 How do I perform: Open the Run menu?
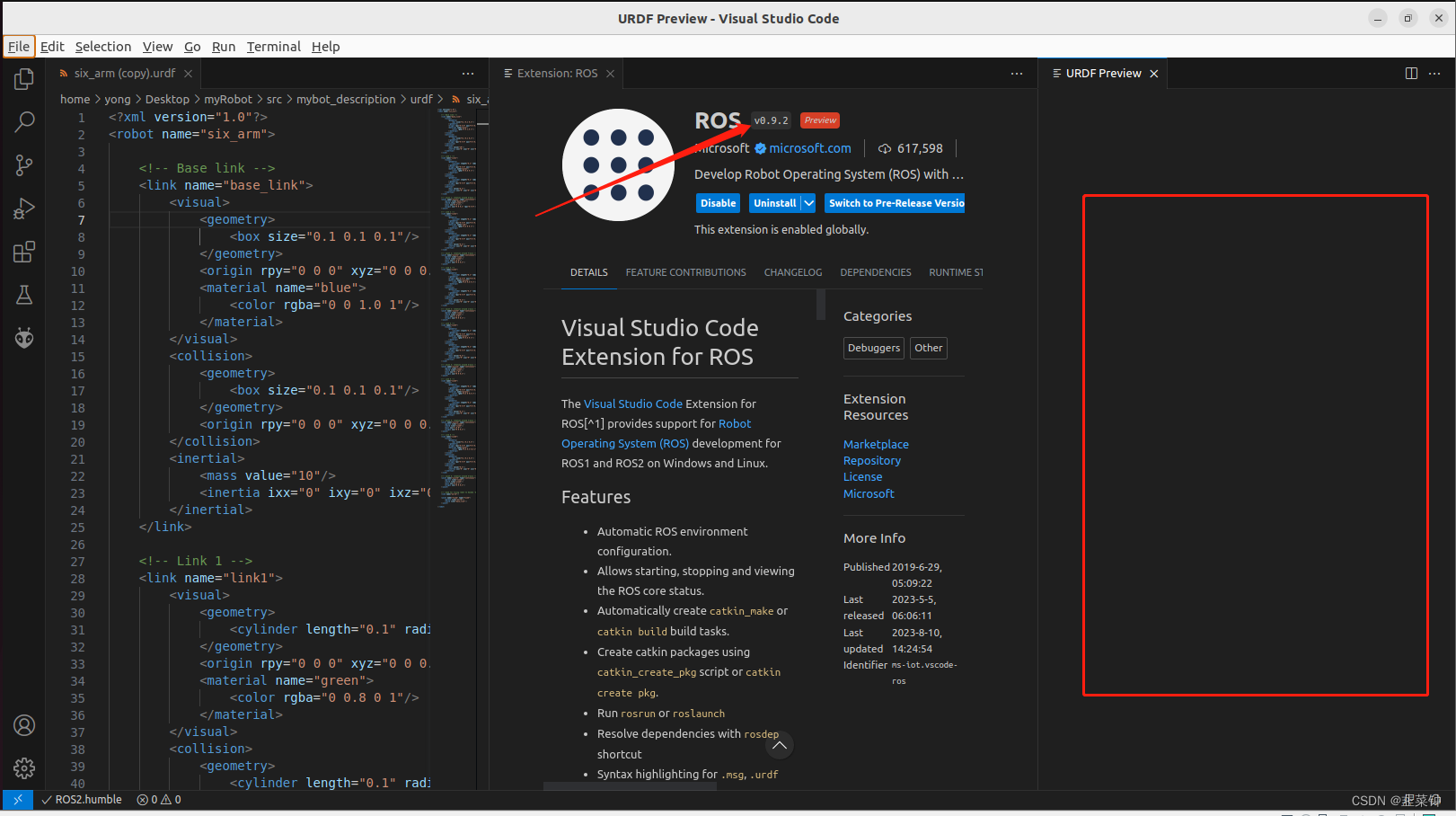224,47
